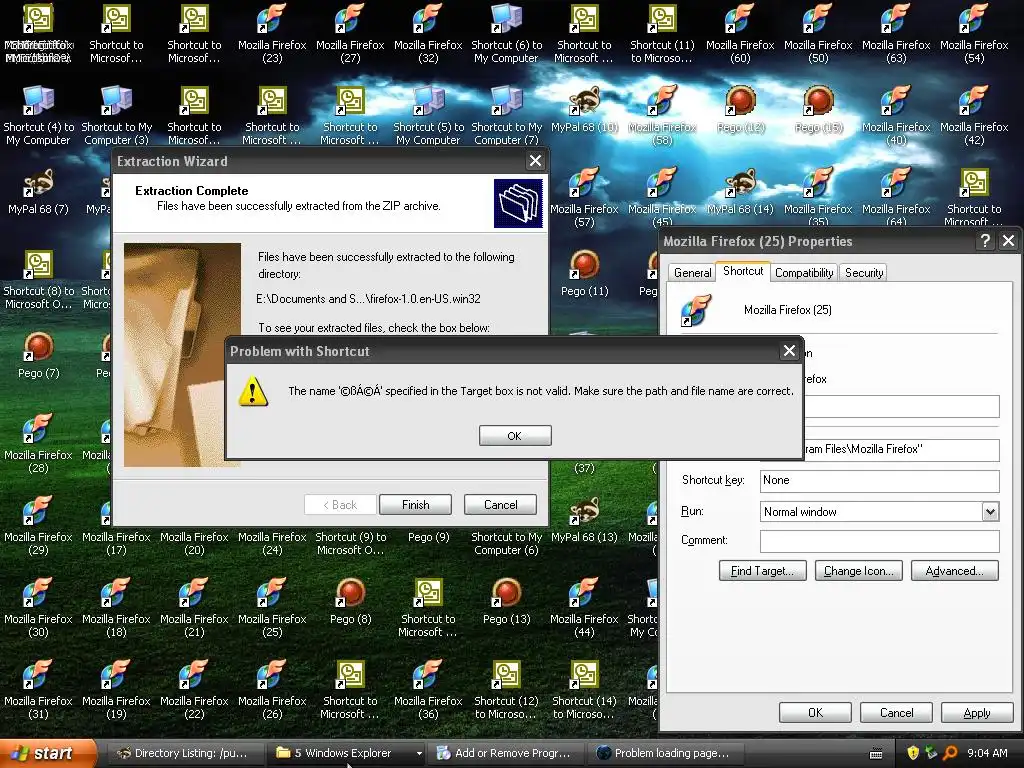The height and width of the screenshot is (768, 1024).
Task: Select Mozilla Firefox (36) desktop icon
Action: click(428, 690)
